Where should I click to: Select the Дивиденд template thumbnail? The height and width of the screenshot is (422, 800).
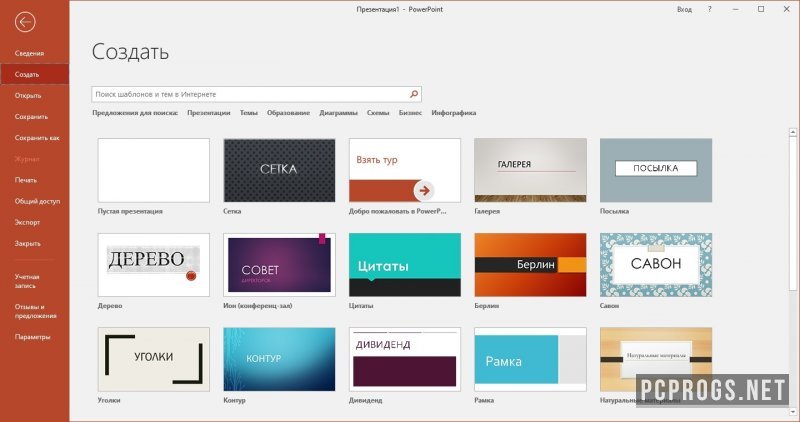tap(405, 359)
